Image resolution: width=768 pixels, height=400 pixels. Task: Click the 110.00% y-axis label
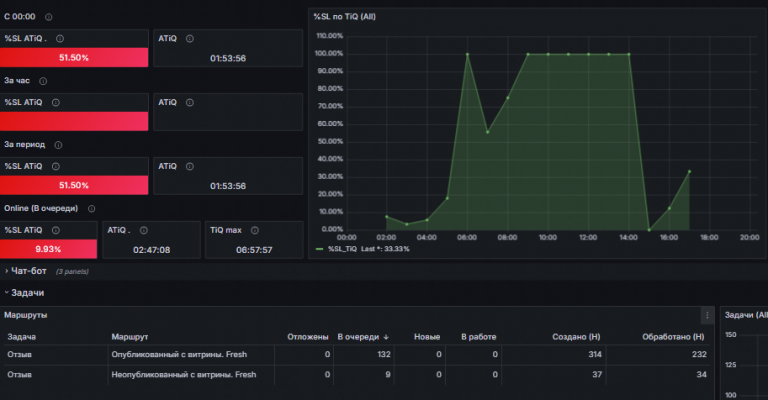pyautogui.click(x=330, y=36)
